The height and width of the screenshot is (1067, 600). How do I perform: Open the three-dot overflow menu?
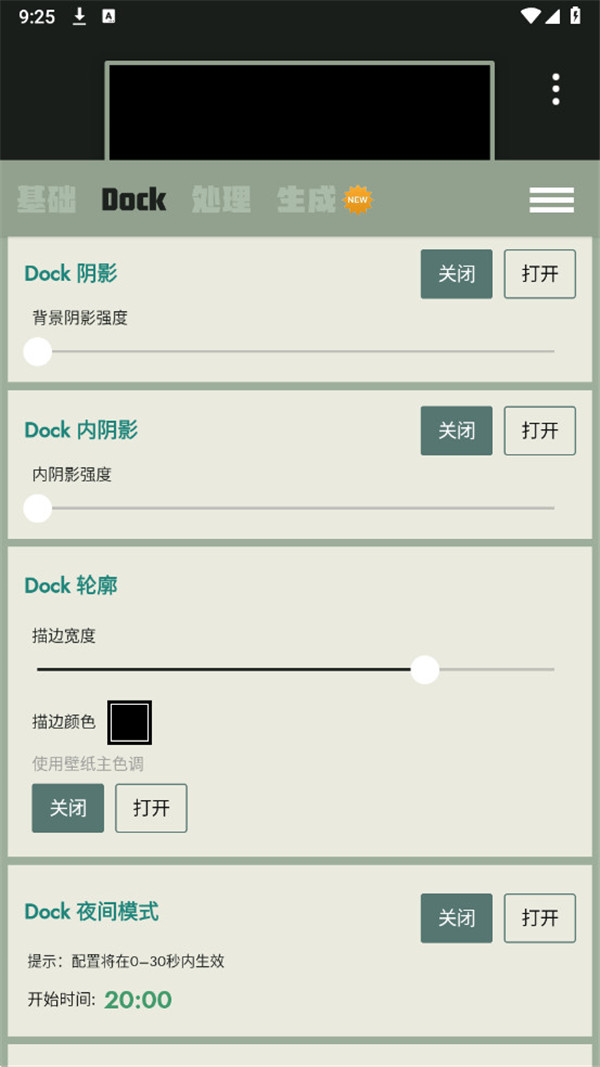tap(556, 89)
